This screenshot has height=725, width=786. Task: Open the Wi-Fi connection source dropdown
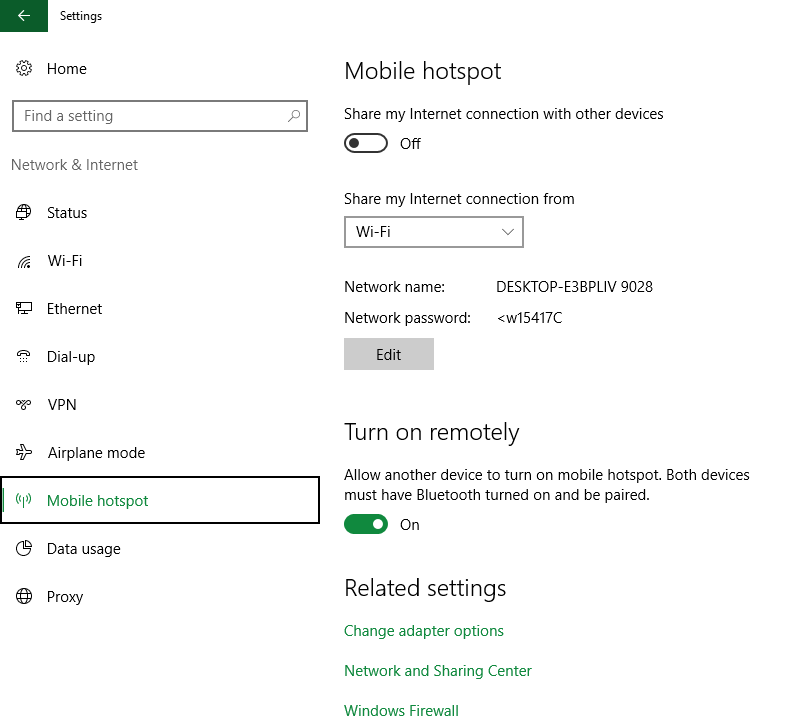[434, 232]
